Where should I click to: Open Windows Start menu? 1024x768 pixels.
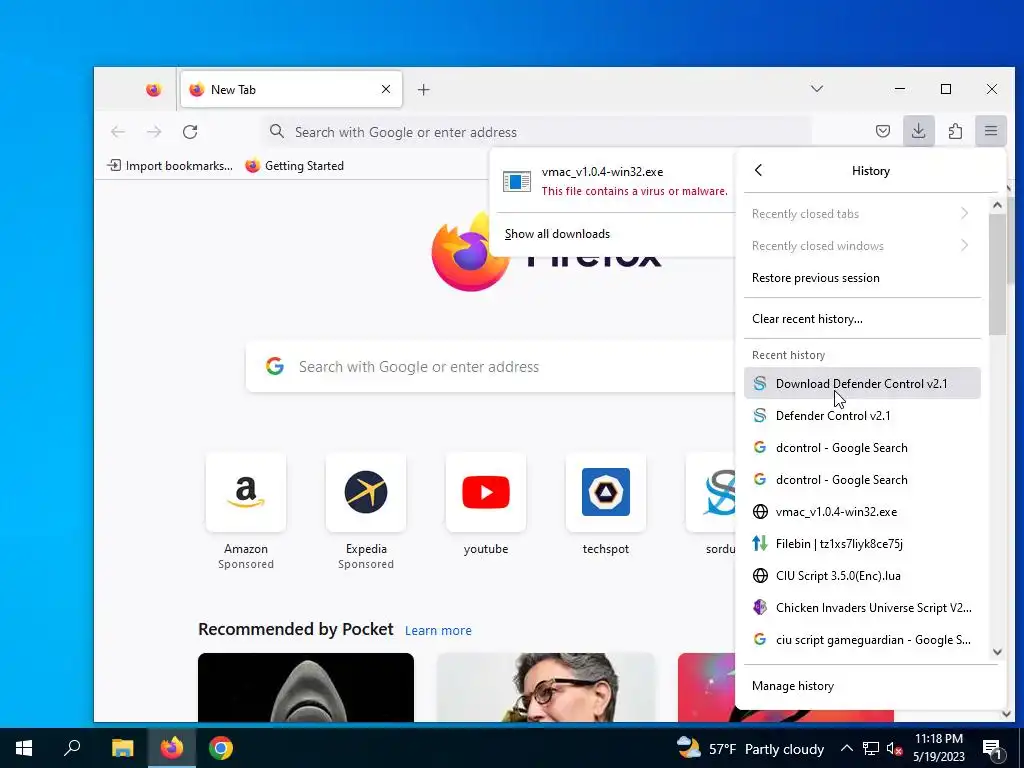(24, 748)
